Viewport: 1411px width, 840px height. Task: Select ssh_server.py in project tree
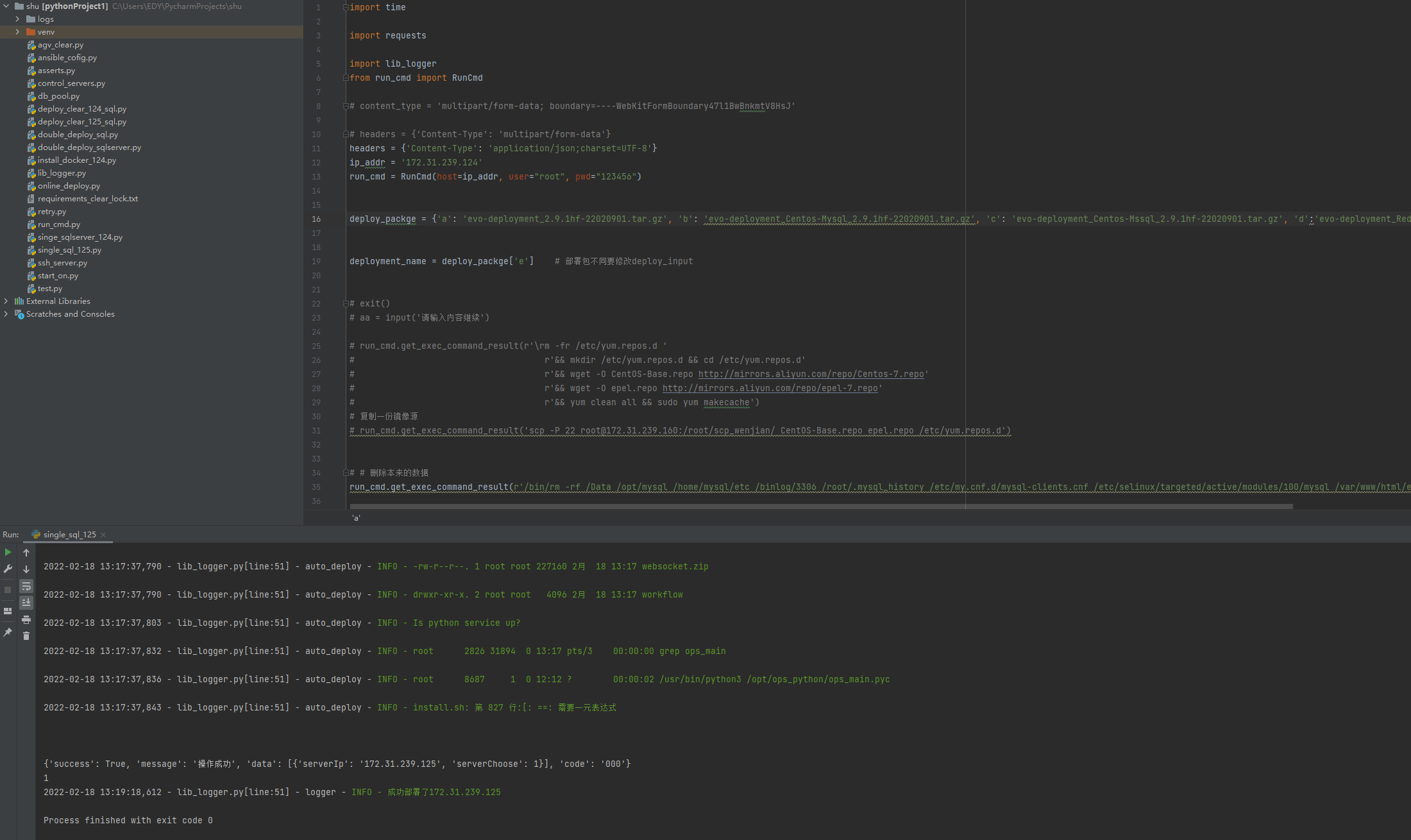pyautogui.click(x=62, y=263)
